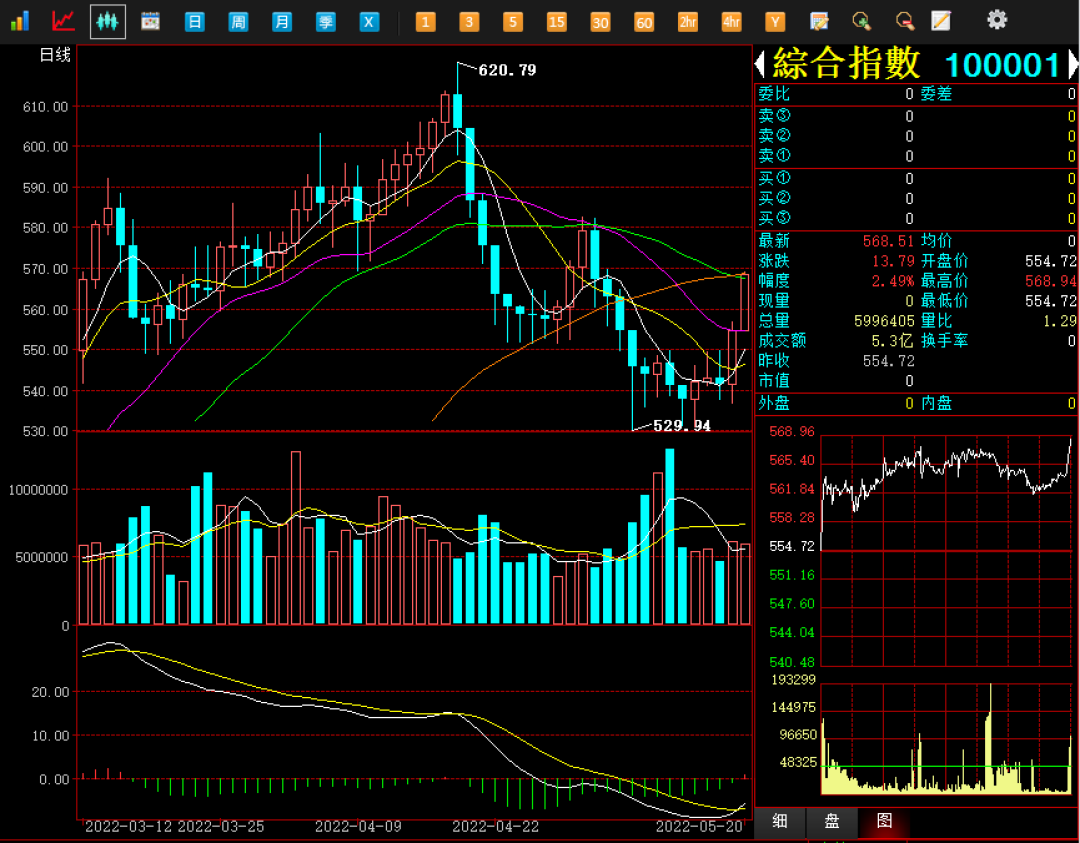This screenshot has height=843, width=1080.
Task: Click the 2022-04-09 date label
Action: [x=357, y=826]
